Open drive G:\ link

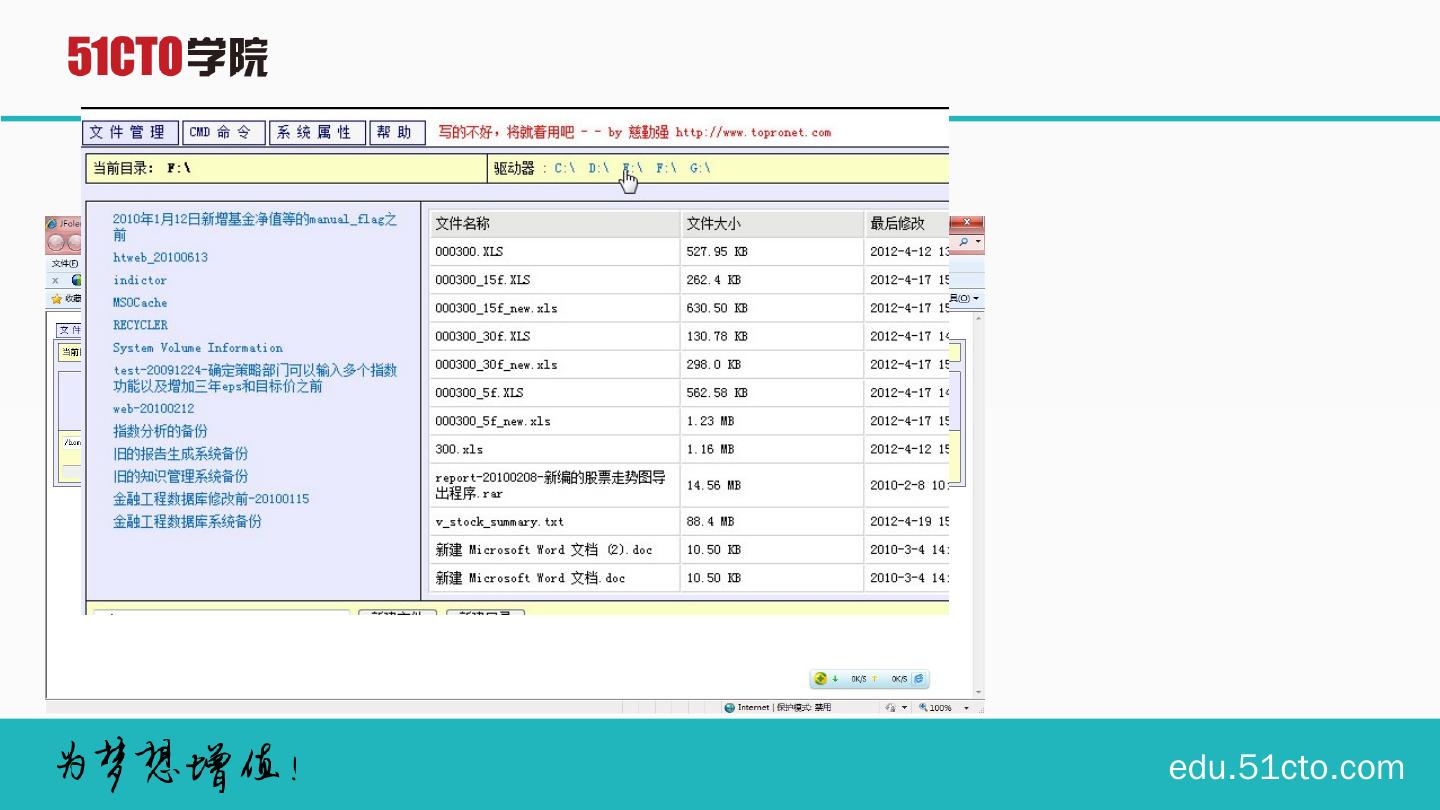coord(700,168)
